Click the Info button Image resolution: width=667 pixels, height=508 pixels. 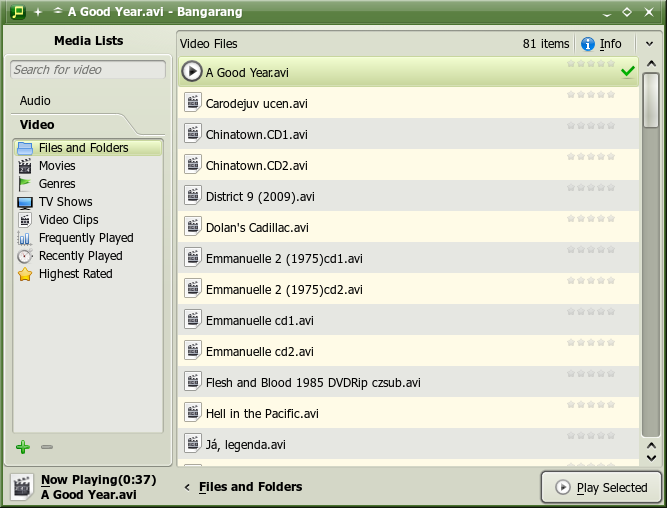601,44
